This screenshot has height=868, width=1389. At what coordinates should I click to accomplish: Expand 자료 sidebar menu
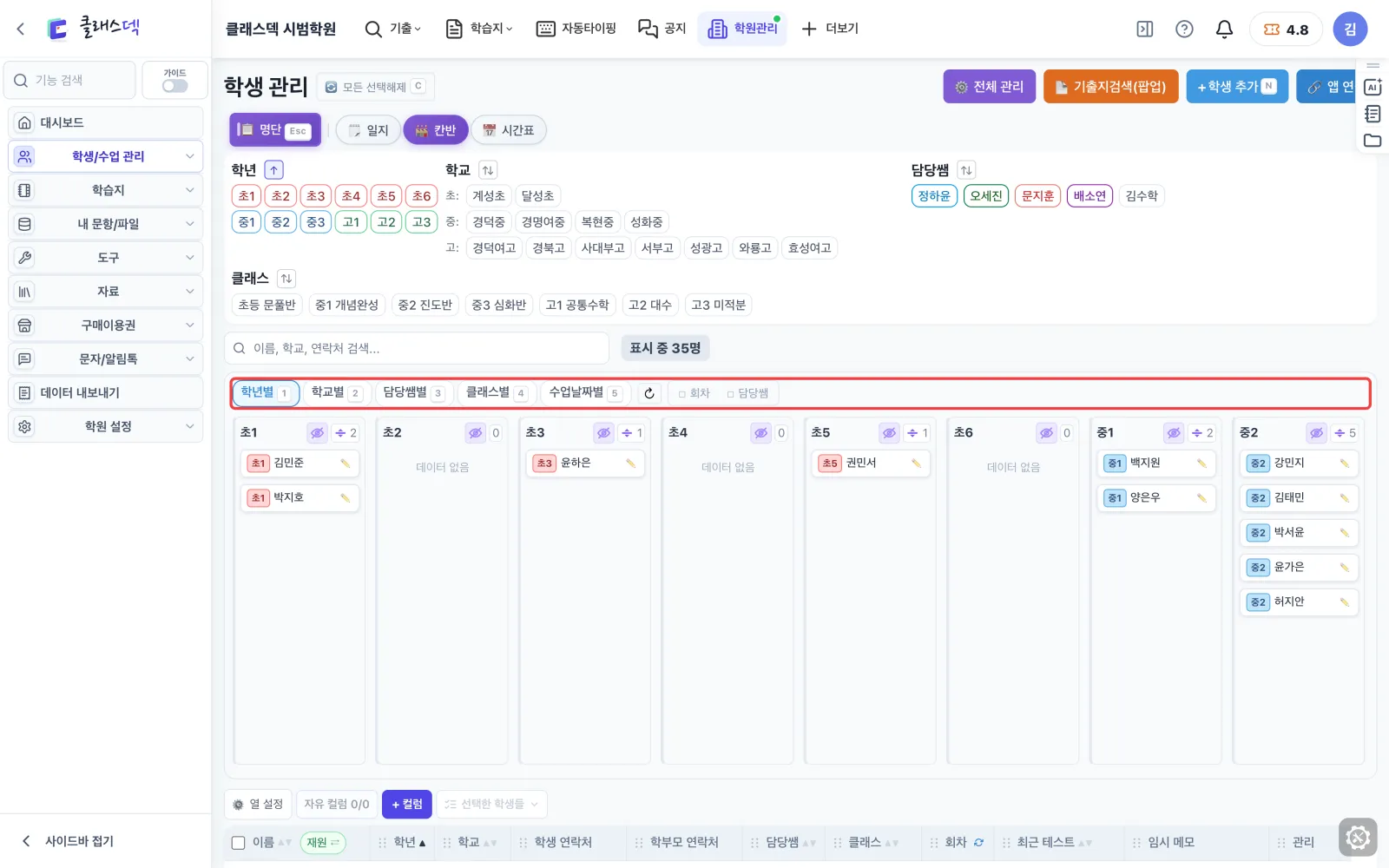pyautogui.click(x=106, y=292)
